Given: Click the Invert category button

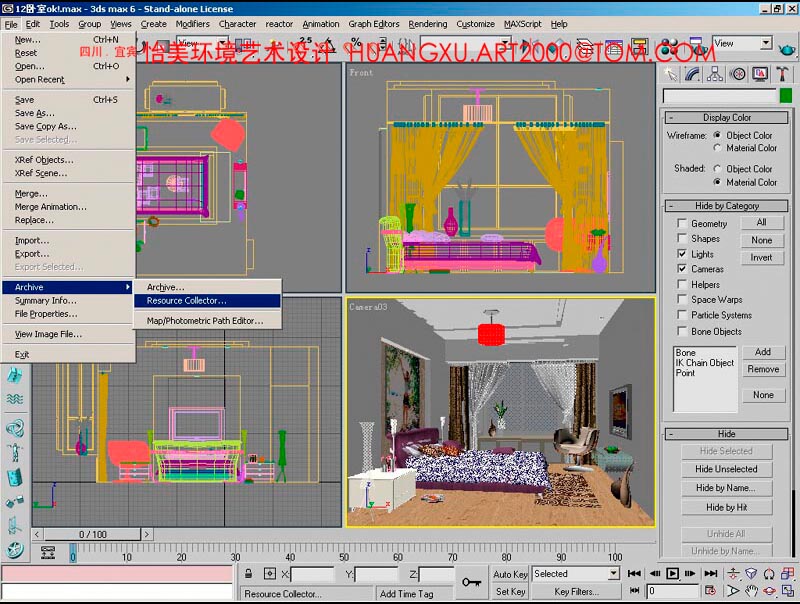Looking at the screenshot, I should (761, 258).
